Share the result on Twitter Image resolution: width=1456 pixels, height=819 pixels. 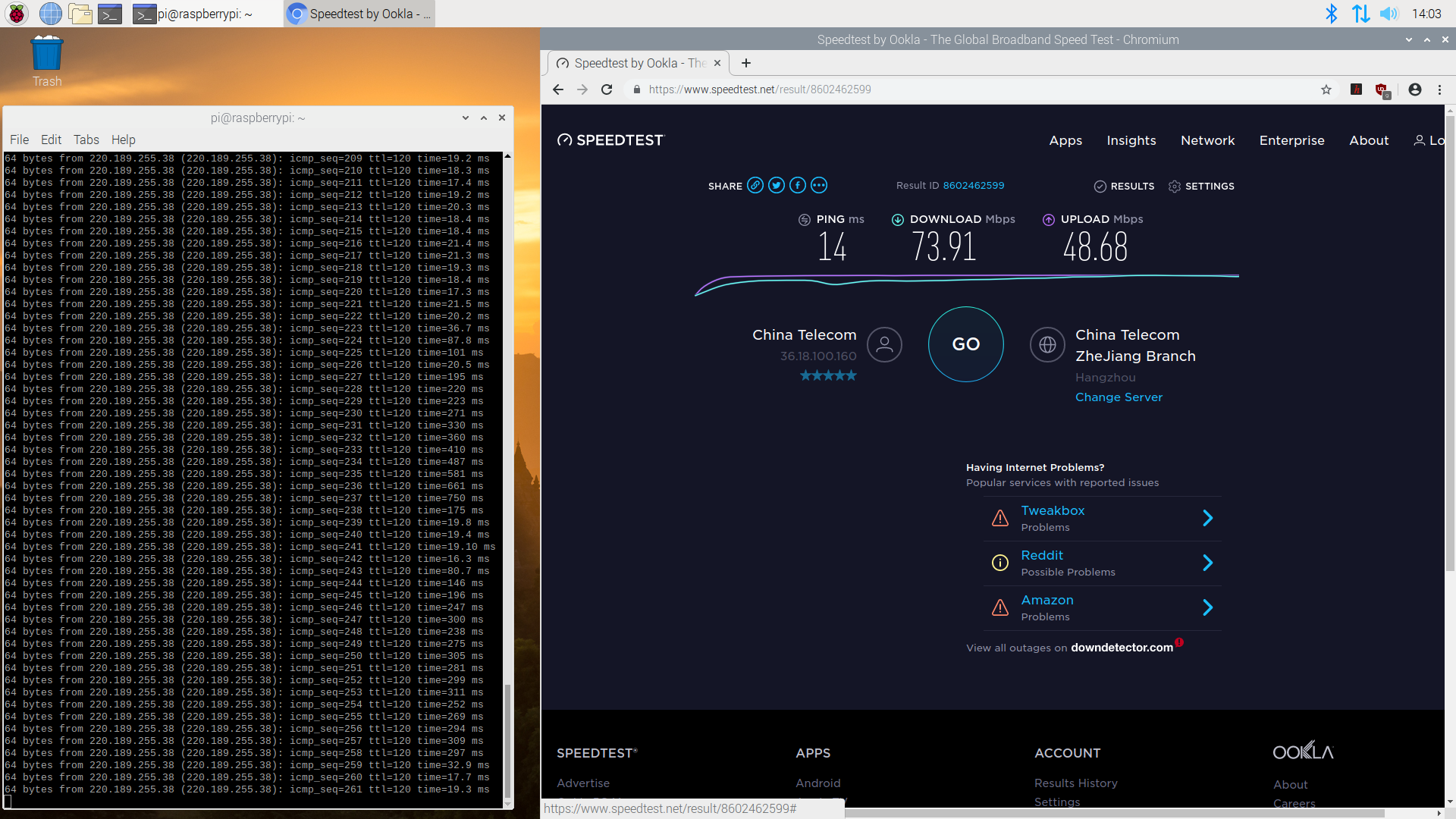(777, 185)
